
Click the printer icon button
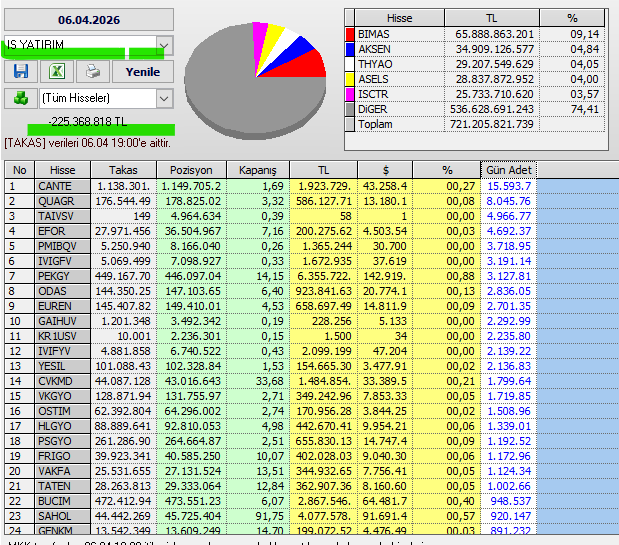pos(93,71)
